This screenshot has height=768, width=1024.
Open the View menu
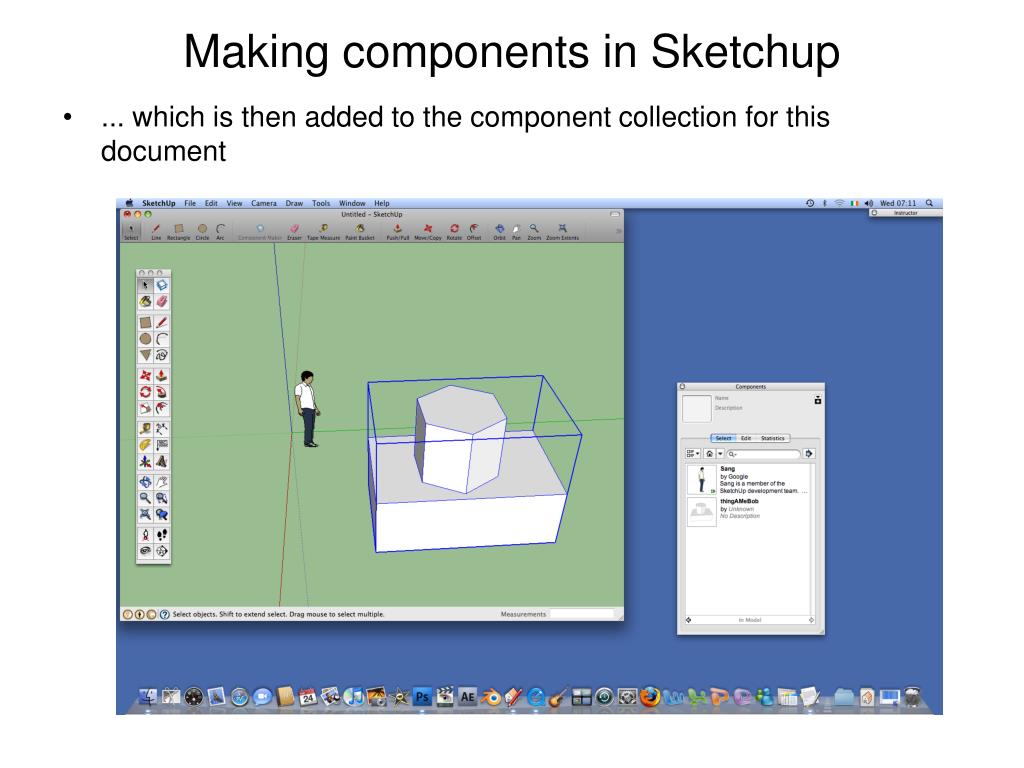pyautogui.click(x=234, y=203)
